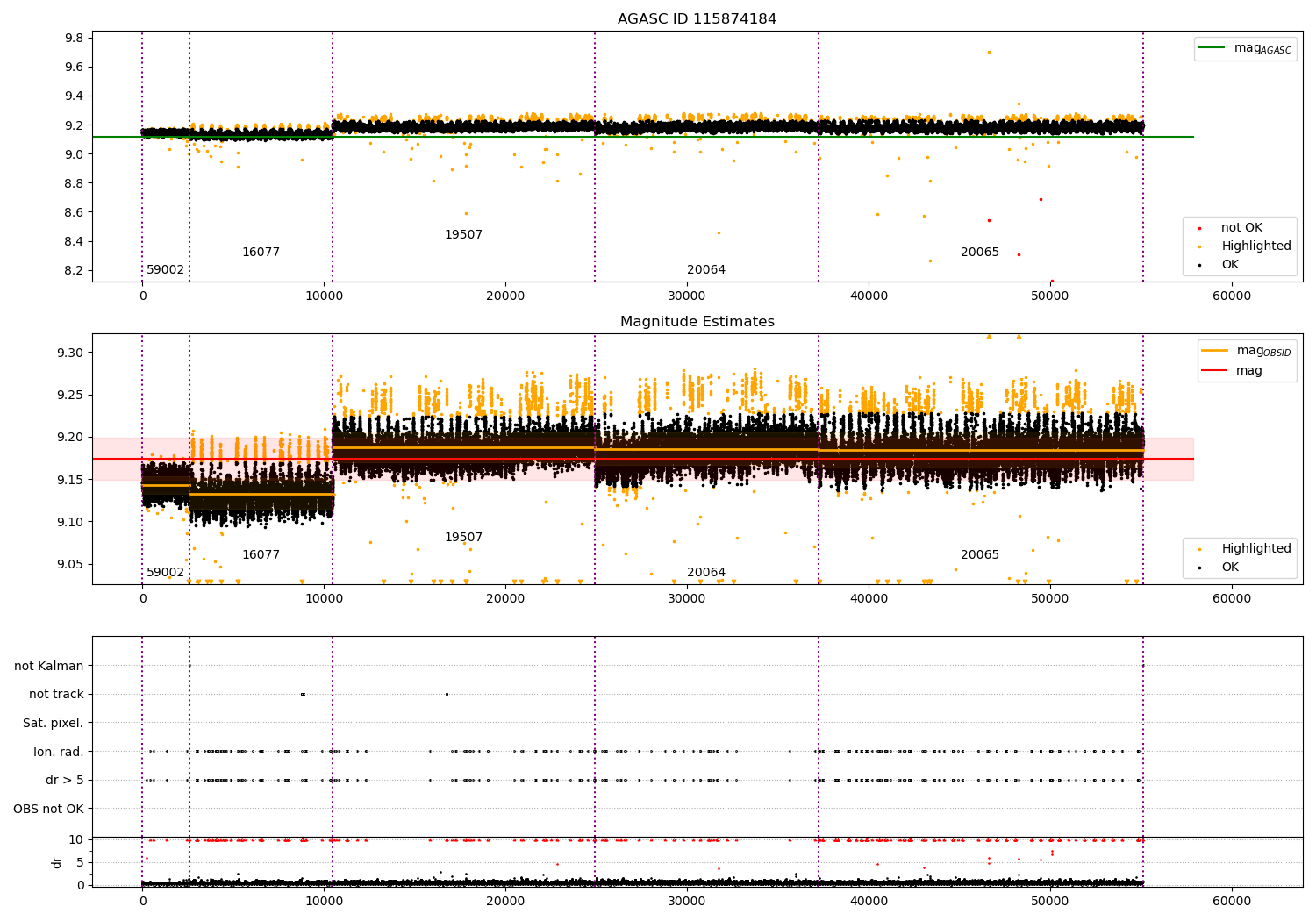
Task: Click the 30000 x-axis tick under top plot
Action: pos(687,296)
